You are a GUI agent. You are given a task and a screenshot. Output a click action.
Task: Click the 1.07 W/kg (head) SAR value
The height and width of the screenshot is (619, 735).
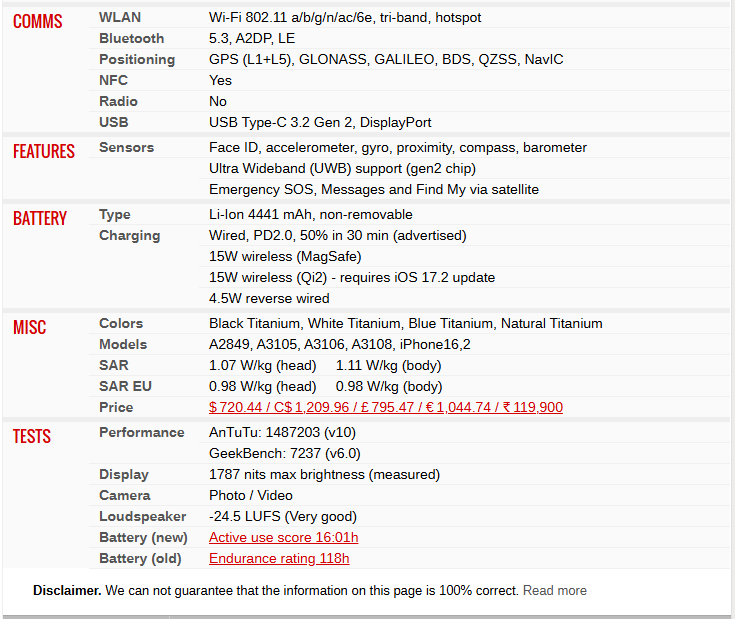[x=262, y=365]
